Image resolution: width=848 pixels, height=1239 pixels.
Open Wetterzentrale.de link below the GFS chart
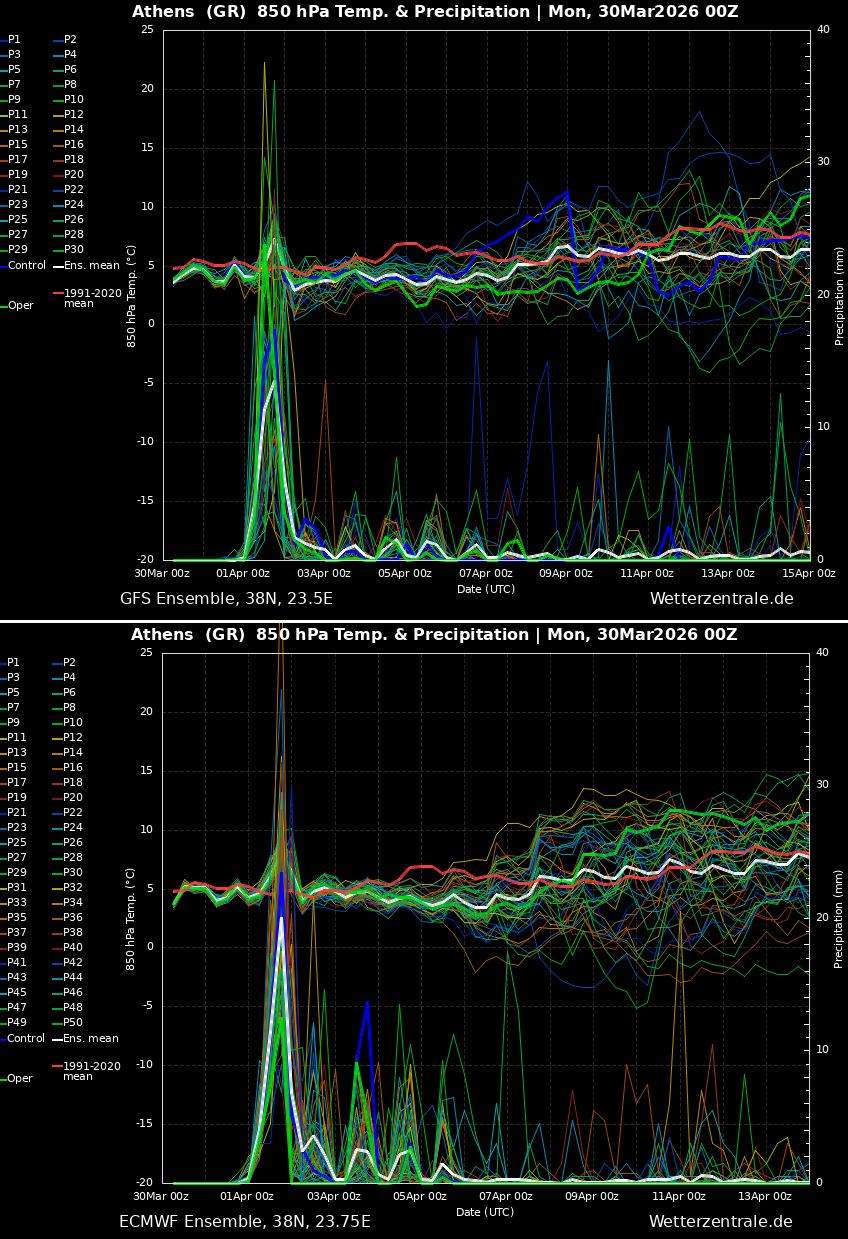pyautogui.click(x=721, y=599)
